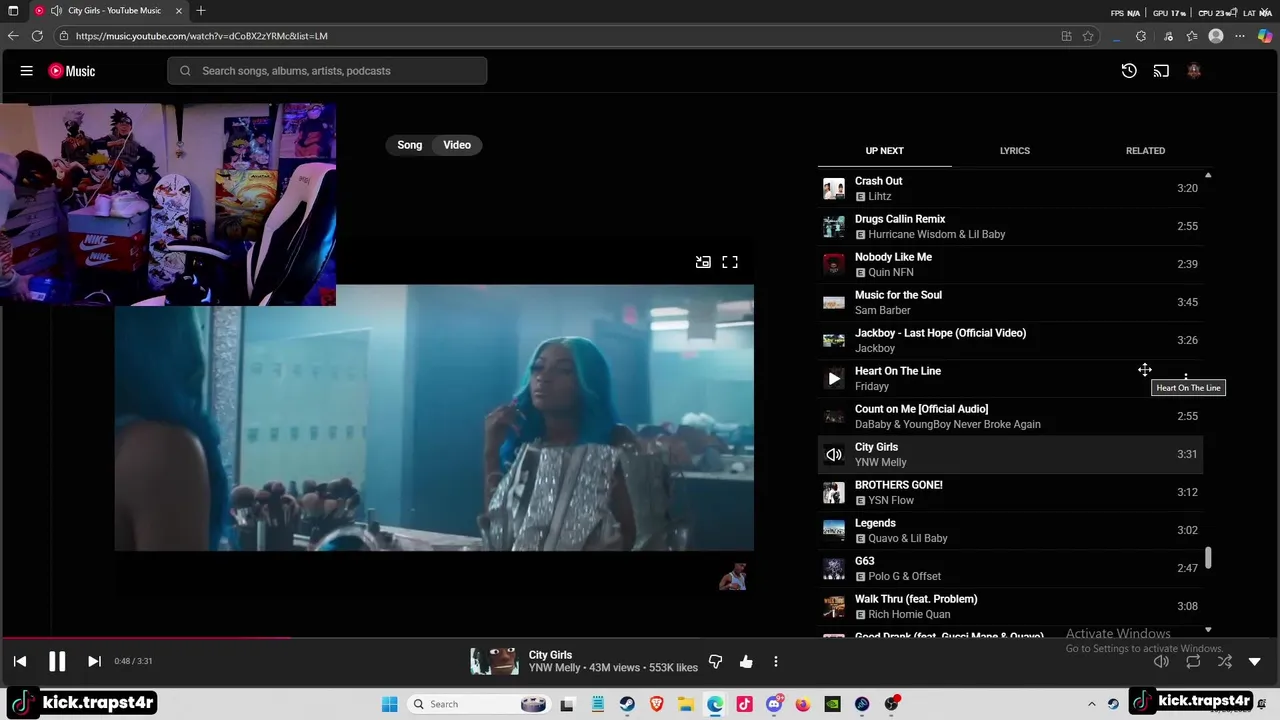Open the account avatar in YouTube Music
Image resolution: width=1280 pixels, height=720 pixels.
point(1193,71)
